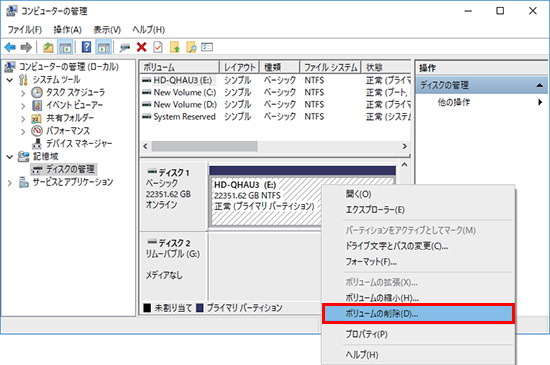Expand the サービスとアプリケーション node
The width and height of the screenshot is (550, 365).
(x=10, y=182)
